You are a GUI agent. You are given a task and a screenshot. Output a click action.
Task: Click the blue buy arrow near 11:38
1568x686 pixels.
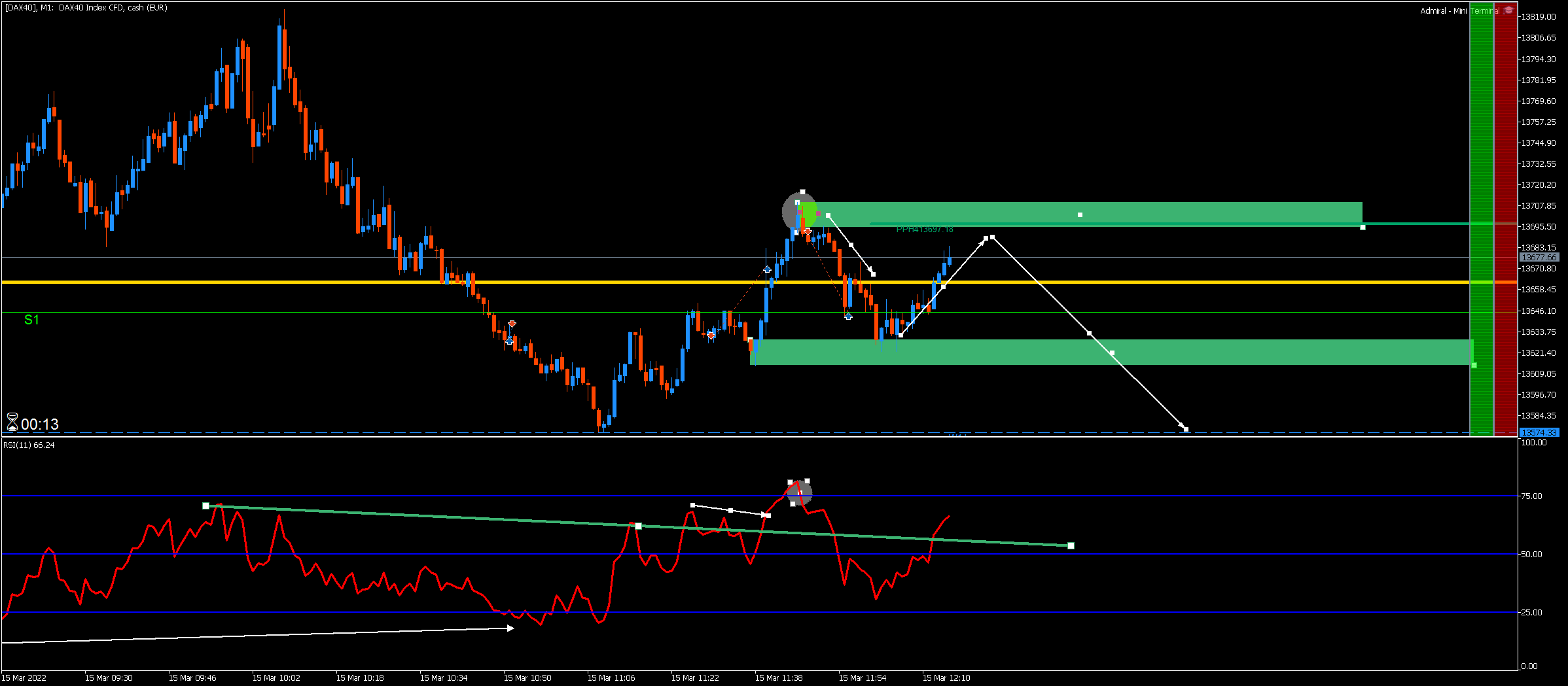(x=767, y=269)
